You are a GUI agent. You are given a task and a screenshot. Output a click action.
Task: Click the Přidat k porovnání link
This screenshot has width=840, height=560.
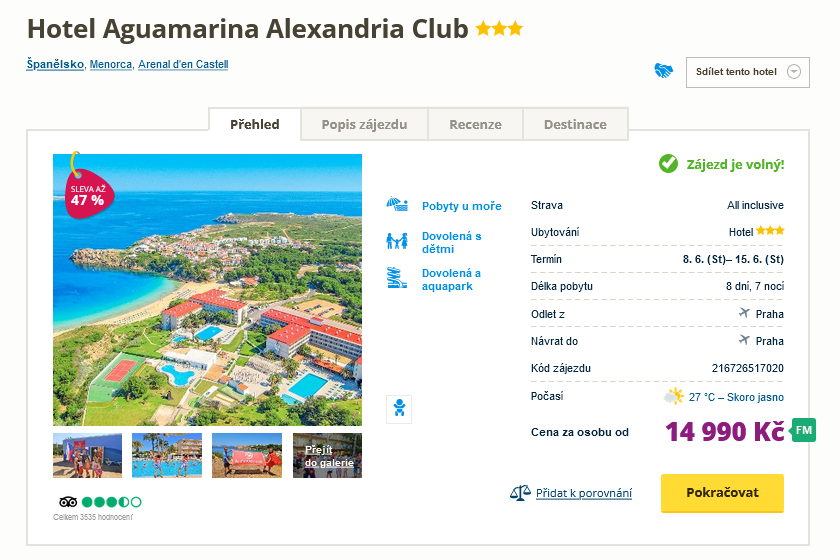coord(584,493)
